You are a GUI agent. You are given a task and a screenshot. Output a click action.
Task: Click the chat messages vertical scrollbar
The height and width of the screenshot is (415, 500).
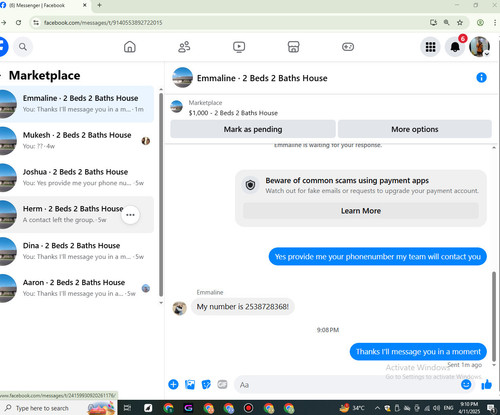click(494, 316)
